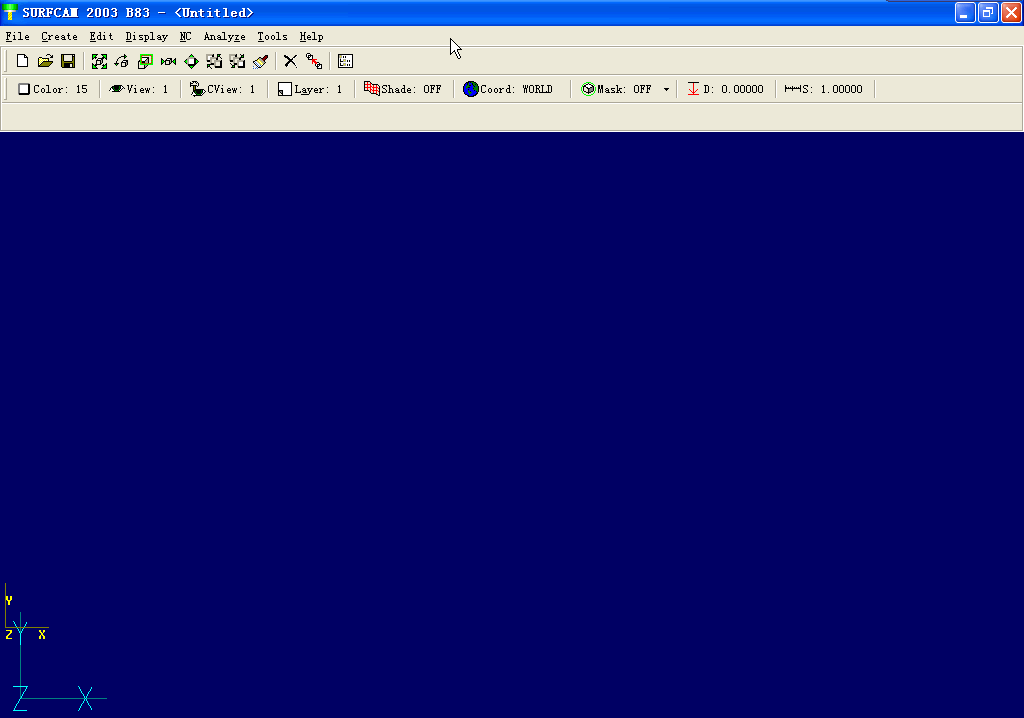The width and height of the screenshot is (1024, 718).
Task: Toggle Mask: OFF
Action: click(x=616, y=89)
